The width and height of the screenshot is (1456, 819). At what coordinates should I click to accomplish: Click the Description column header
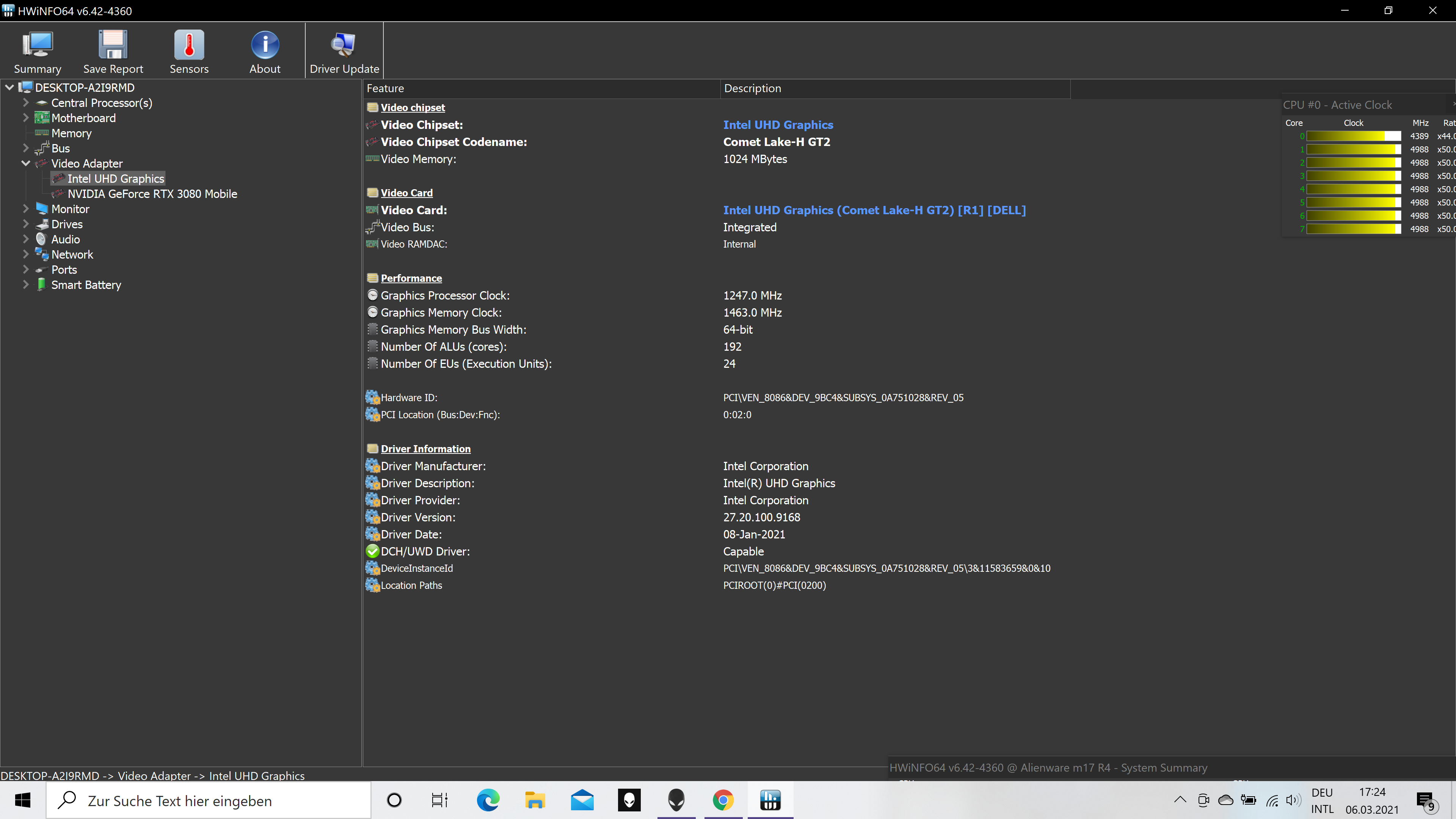pyautogui.click(x=895, y=88)
